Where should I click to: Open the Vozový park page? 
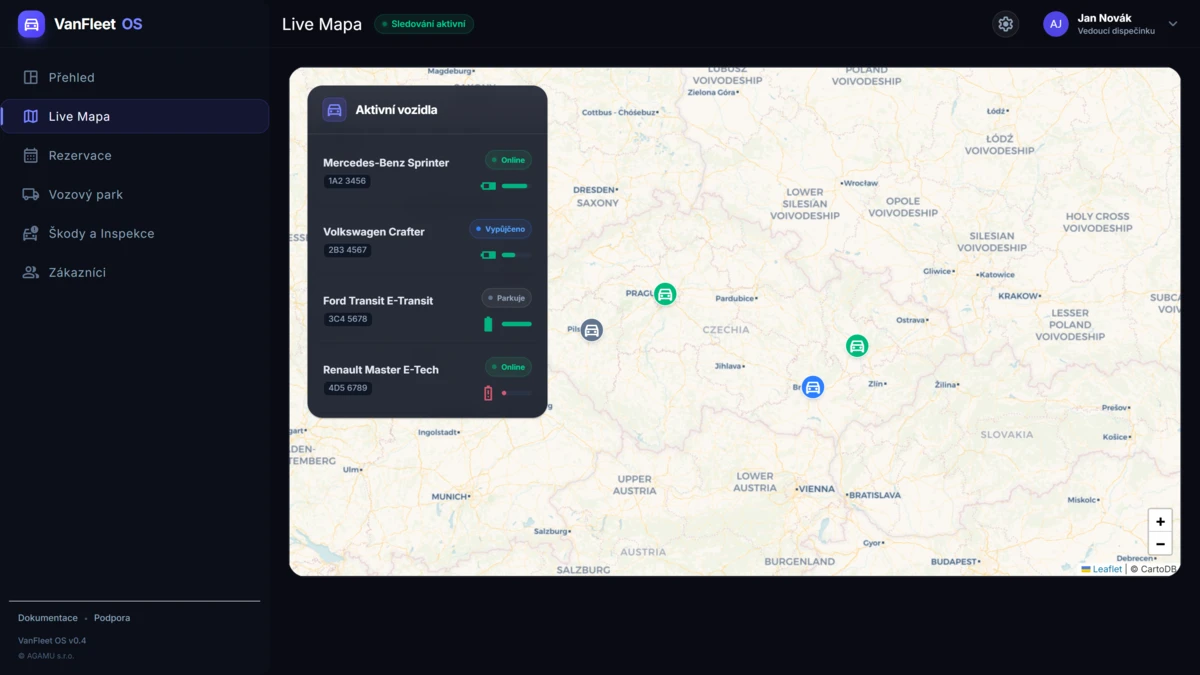(x=85, y=194)
